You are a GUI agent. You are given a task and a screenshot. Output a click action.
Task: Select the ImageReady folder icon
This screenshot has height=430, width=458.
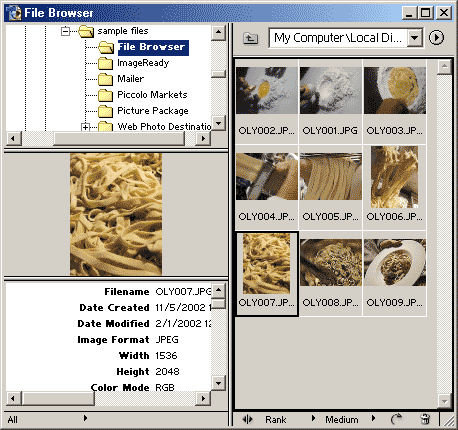(105, 63)
